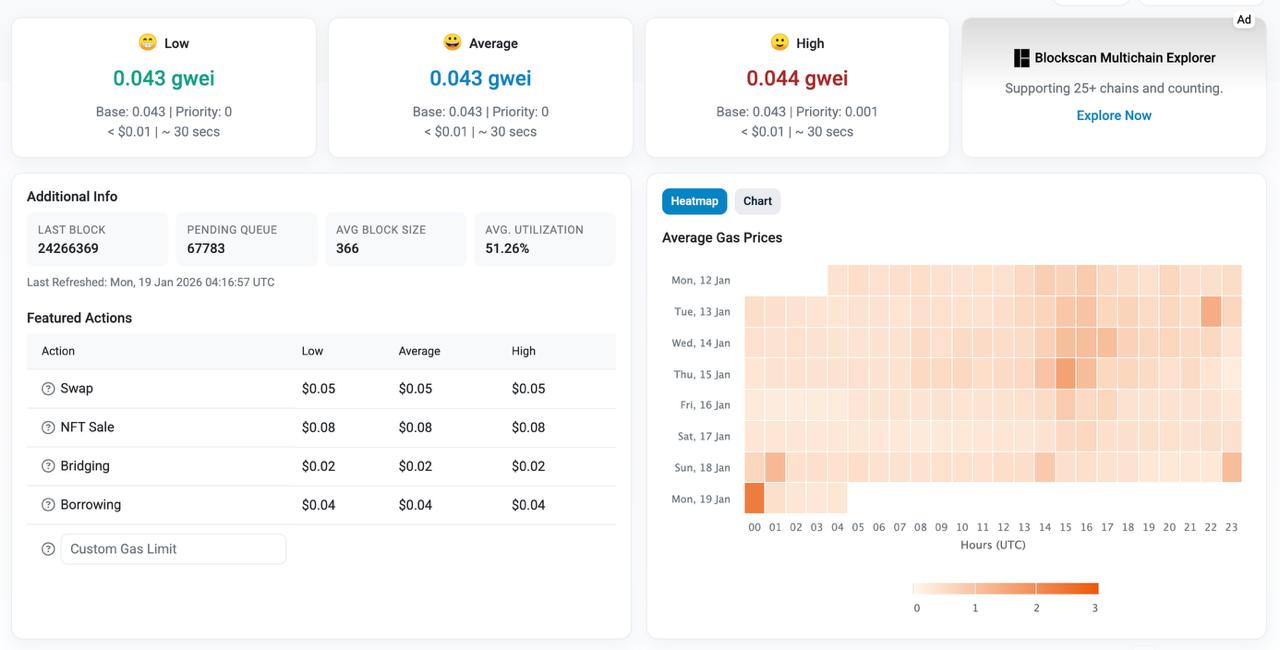1280x650 pixels.
Task: Focus the Custom Gas Limit input field
Action: (173, 549)
